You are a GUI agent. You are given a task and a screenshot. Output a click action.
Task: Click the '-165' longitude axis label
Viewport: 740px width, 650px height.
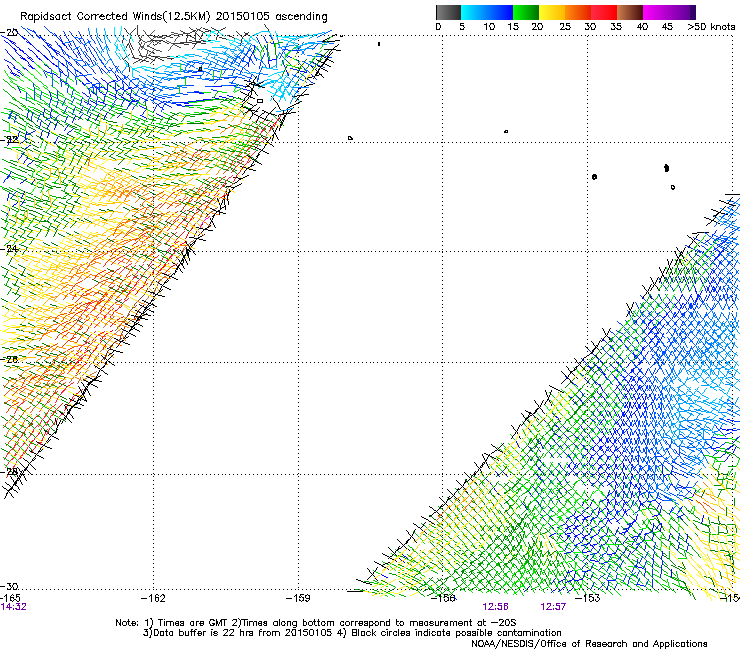click(x=10, y=598)
